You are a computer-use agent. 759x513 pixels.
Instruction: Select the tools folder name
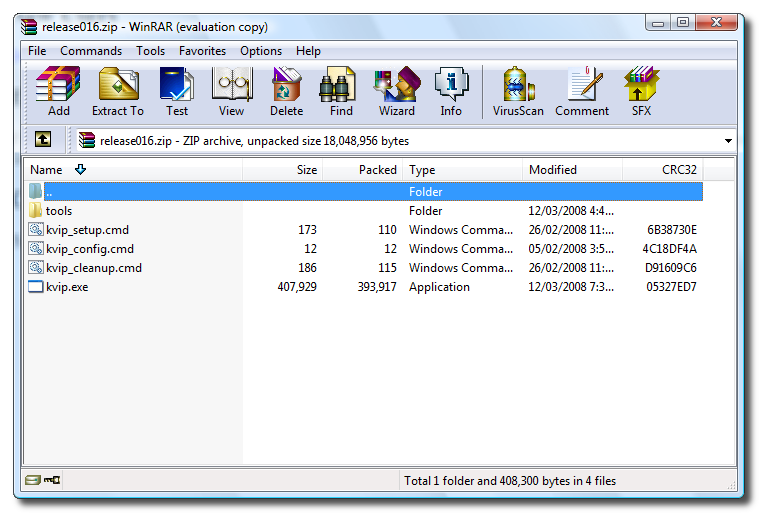coord(59,211)
